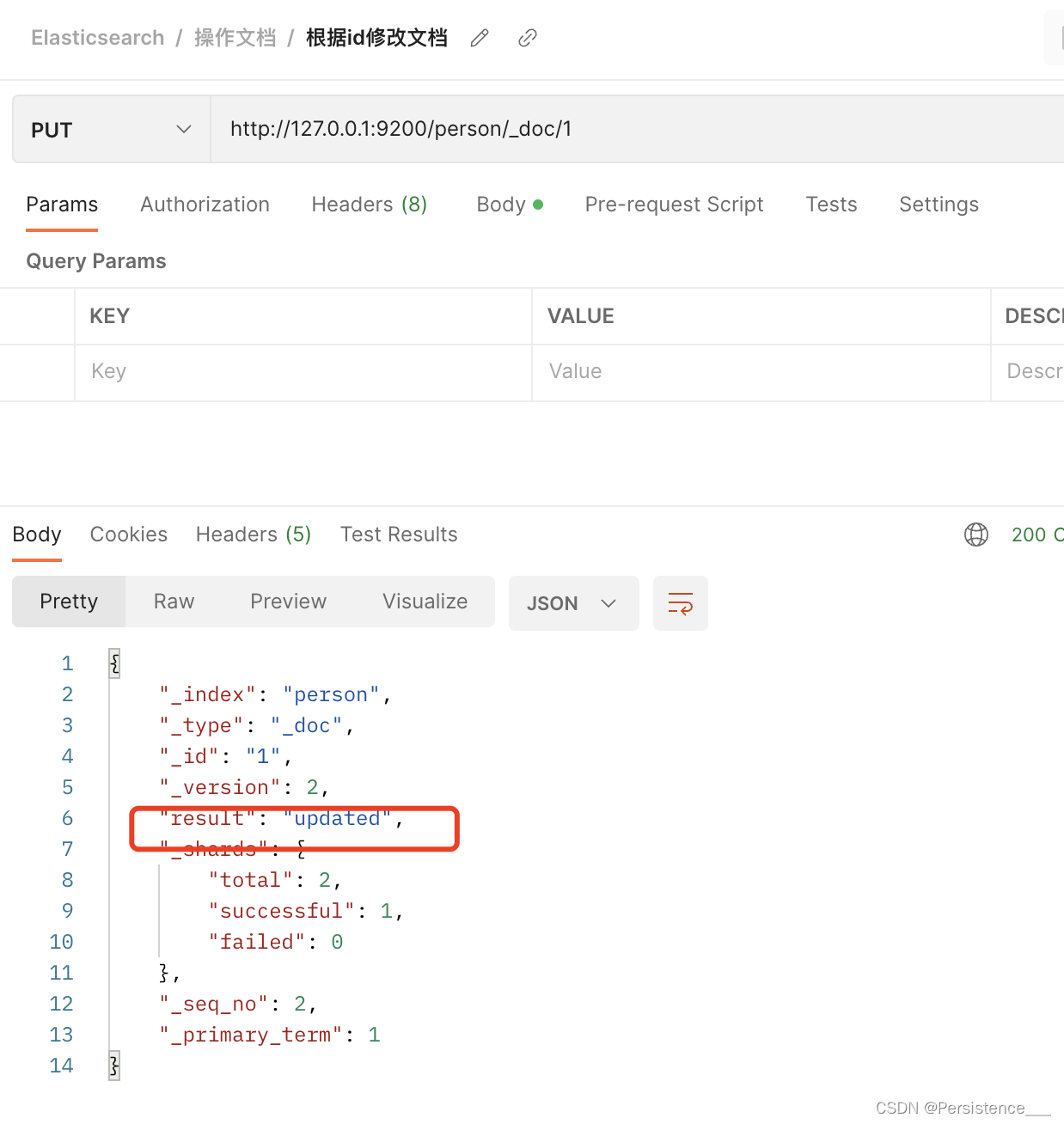Image resolution: width=1064 pixels, height=1124 pixels.
Task: Click the "_id": "1" line
Action: click(225, 756)
